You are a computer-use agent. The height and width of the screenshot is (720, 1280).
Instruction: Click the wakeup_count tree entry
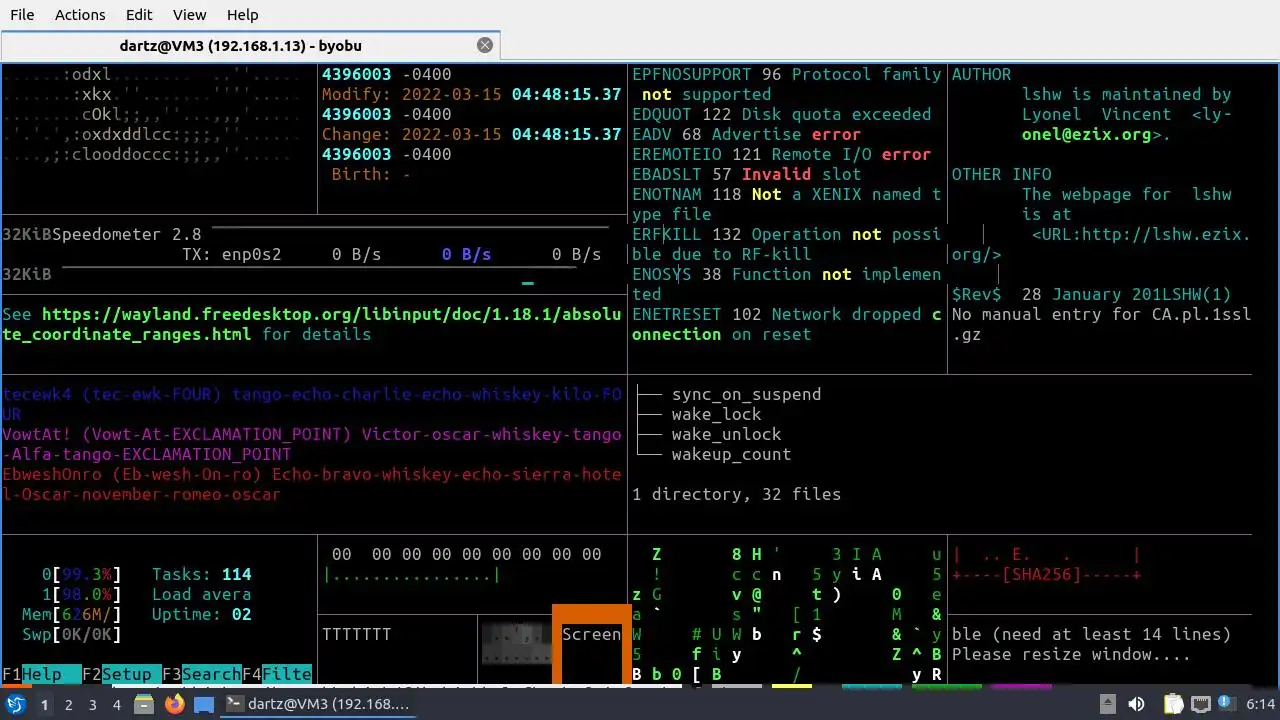click(x=731, y=454)
